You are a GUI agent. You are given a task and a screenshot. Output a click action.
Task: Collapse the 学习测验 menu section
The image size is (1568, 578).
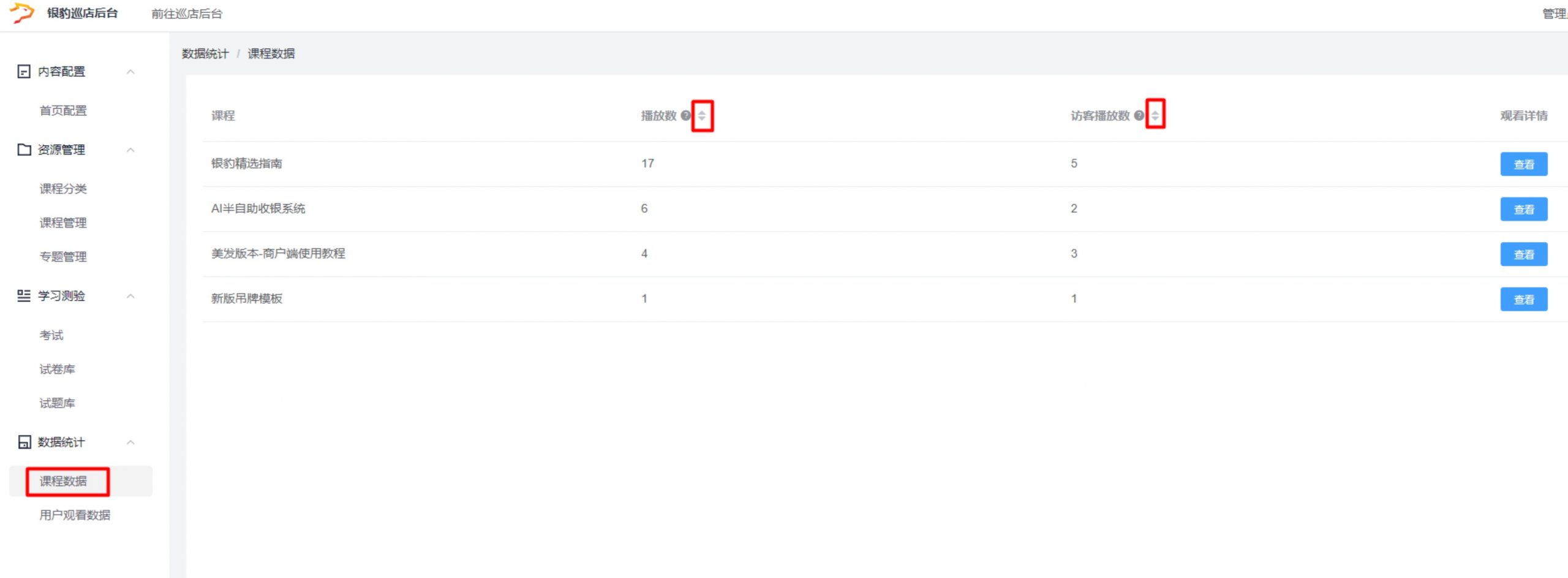click(x=130, y=296)
